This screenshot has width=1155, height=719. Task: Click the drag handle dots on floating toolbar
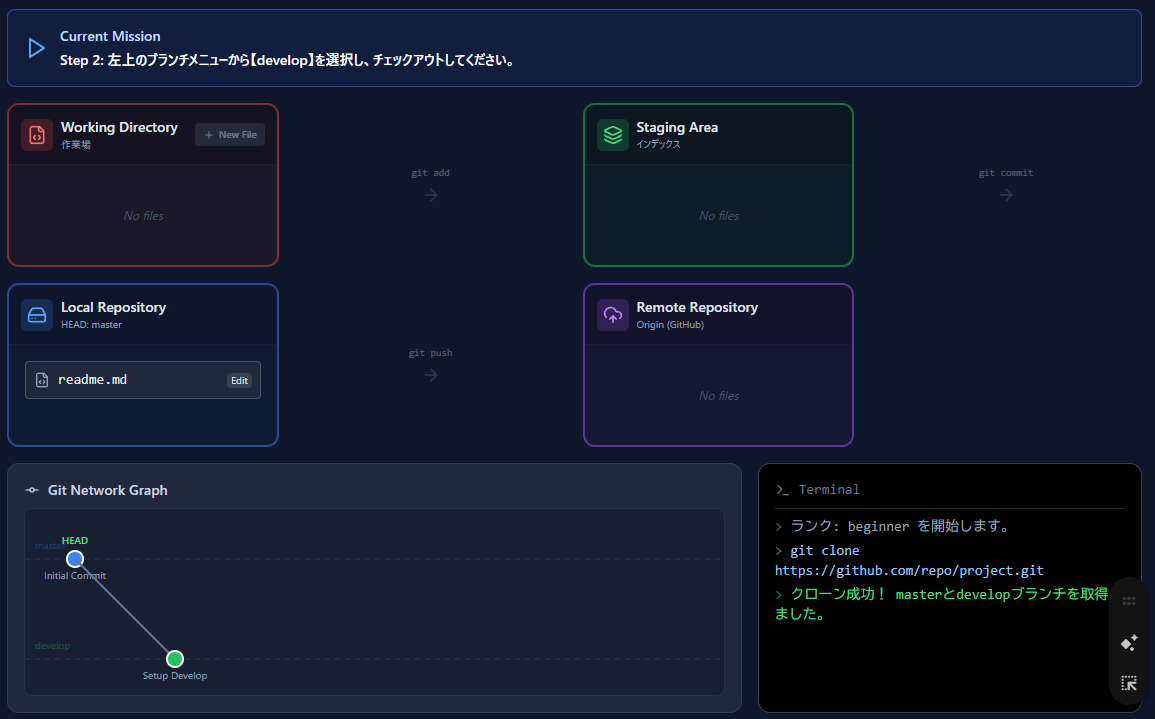pyautogui.click(x=1129, y=601)
